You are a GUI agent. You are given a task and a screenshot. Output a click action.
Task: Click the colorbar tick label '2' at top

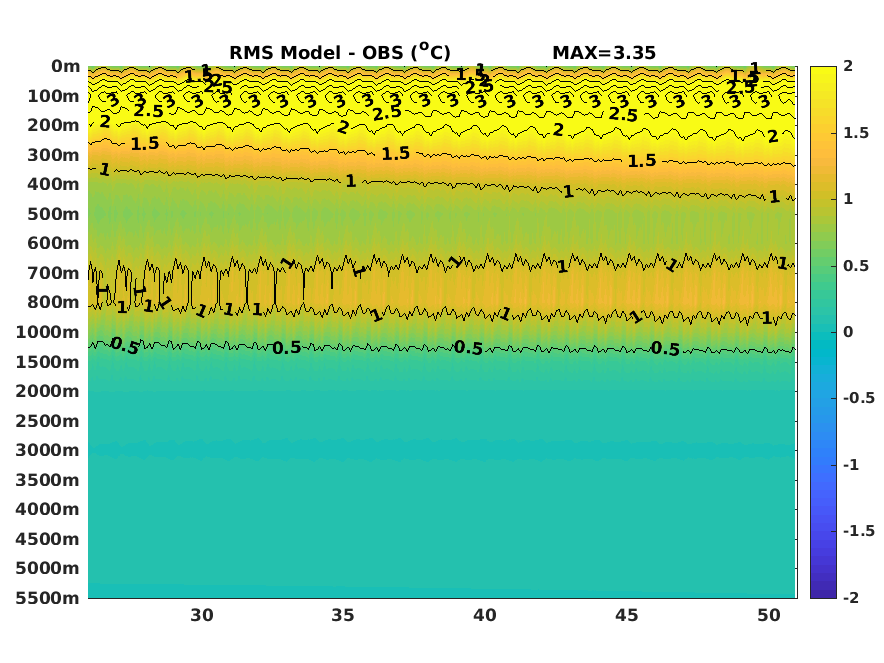pyautogui.click(x=848, y=67)
